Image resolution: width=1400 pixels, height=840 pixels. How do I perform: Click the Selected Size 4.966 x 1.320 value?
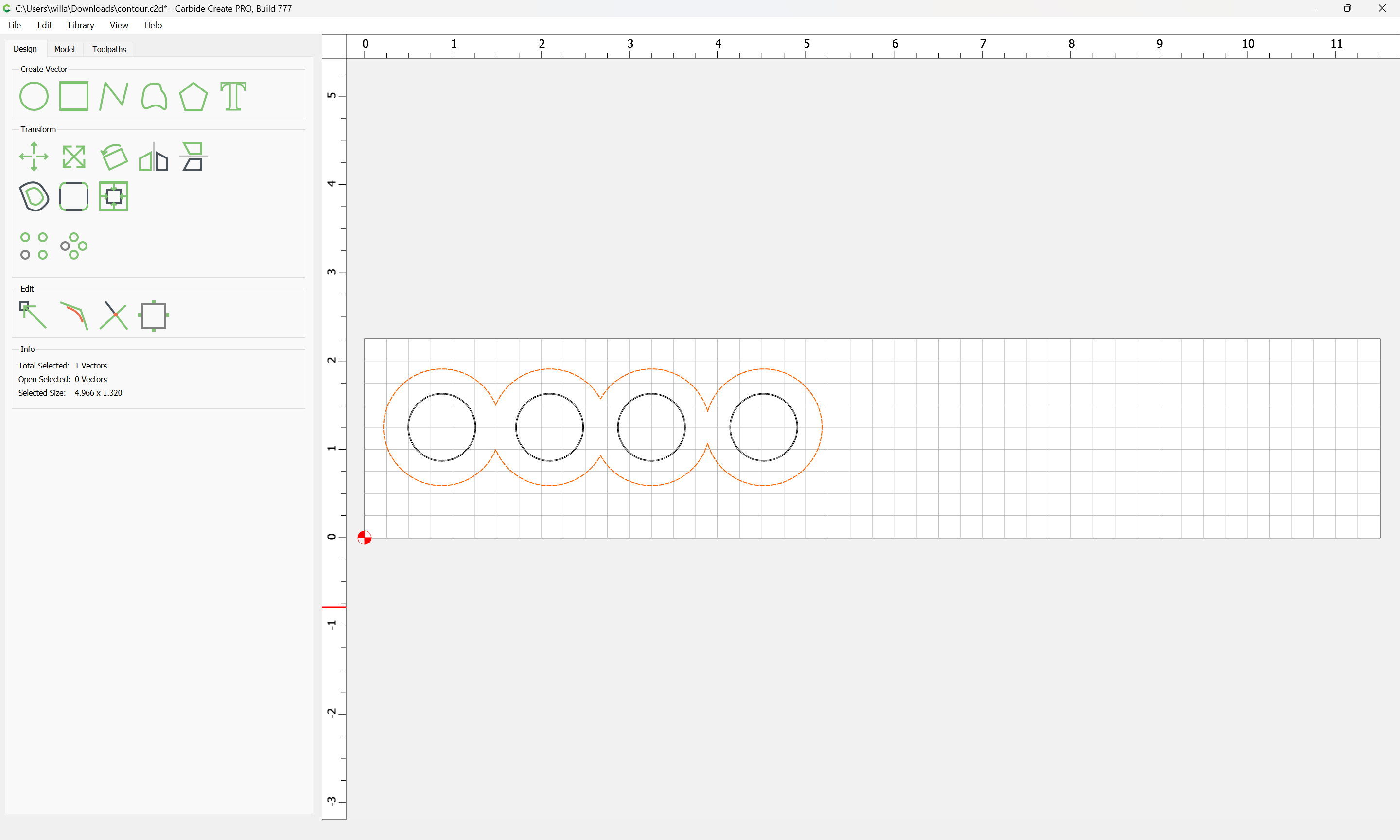click(x=99, y=393)
